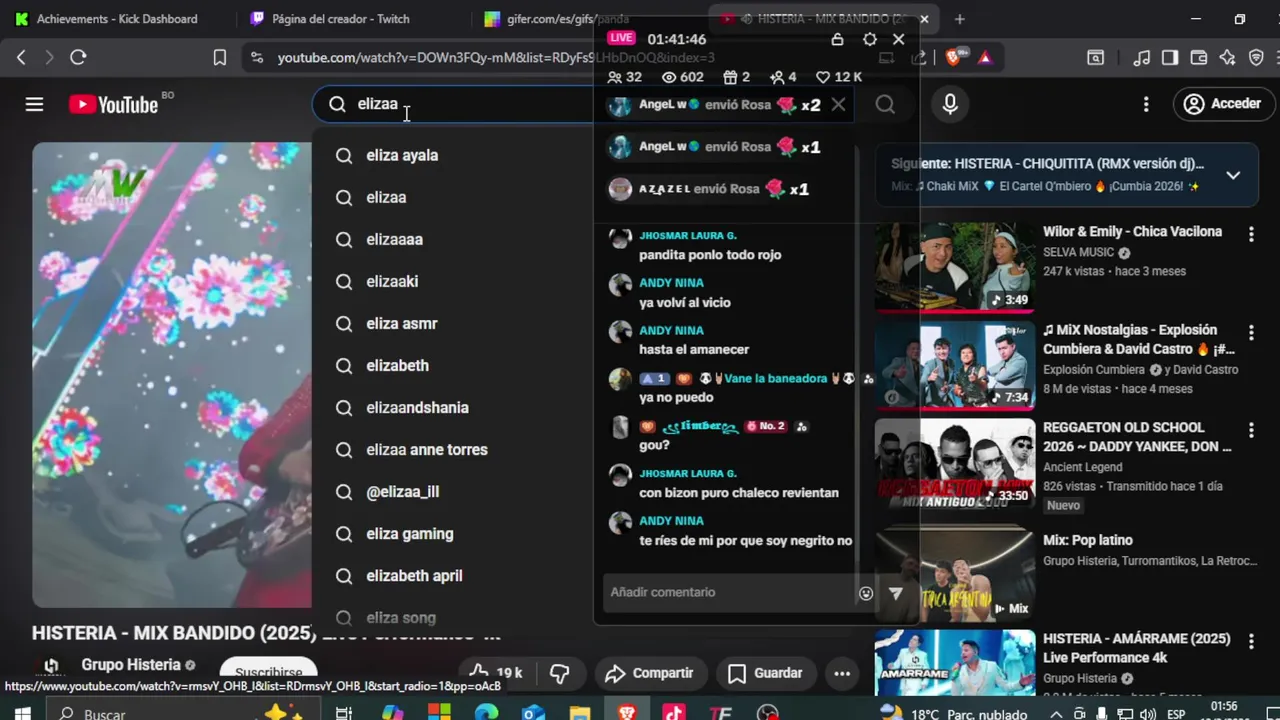Reload the current page
1280x720 pixels.
tap(78, 58)
